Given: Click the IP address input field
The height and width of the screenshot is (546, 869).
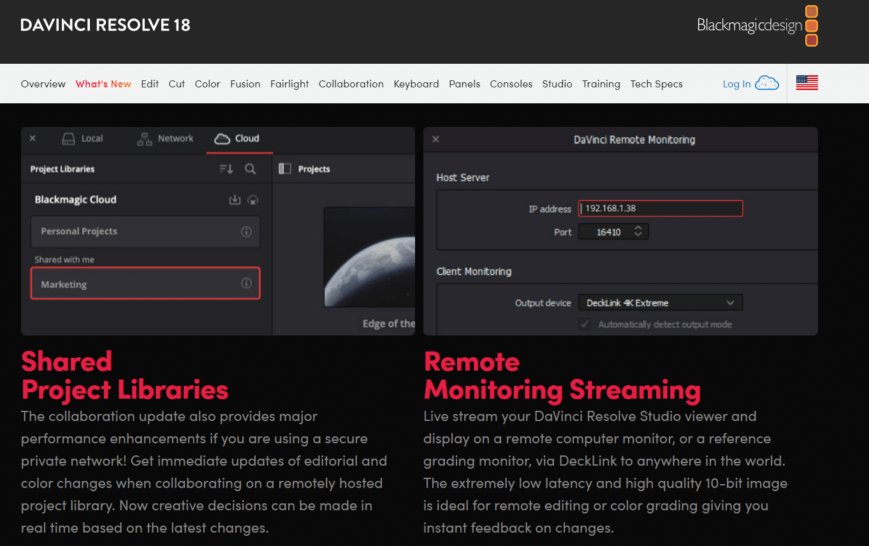Looking at the screenshot, I should click(660, 208).
